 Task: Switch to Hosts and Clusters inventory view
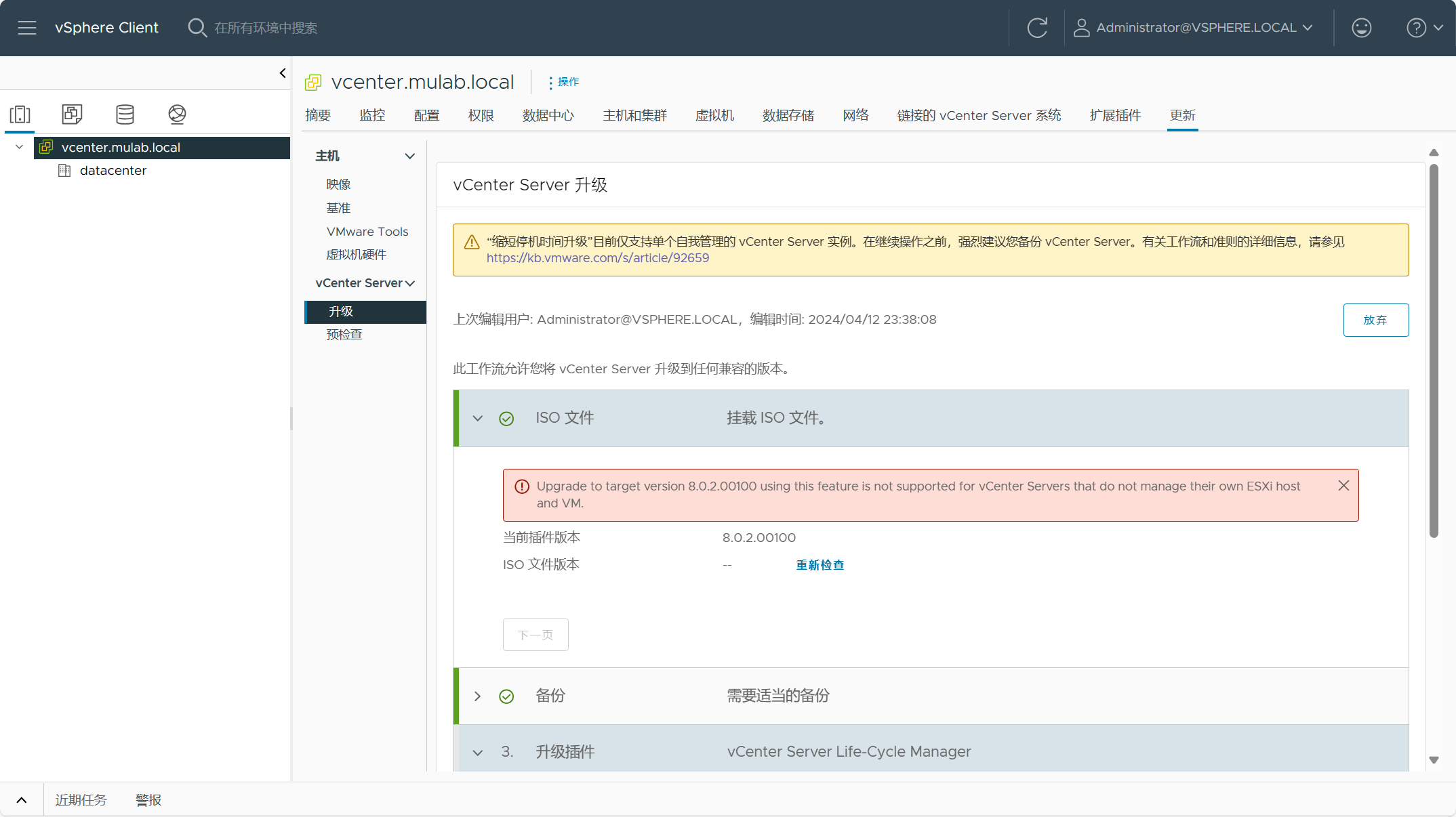coord(20,114)
